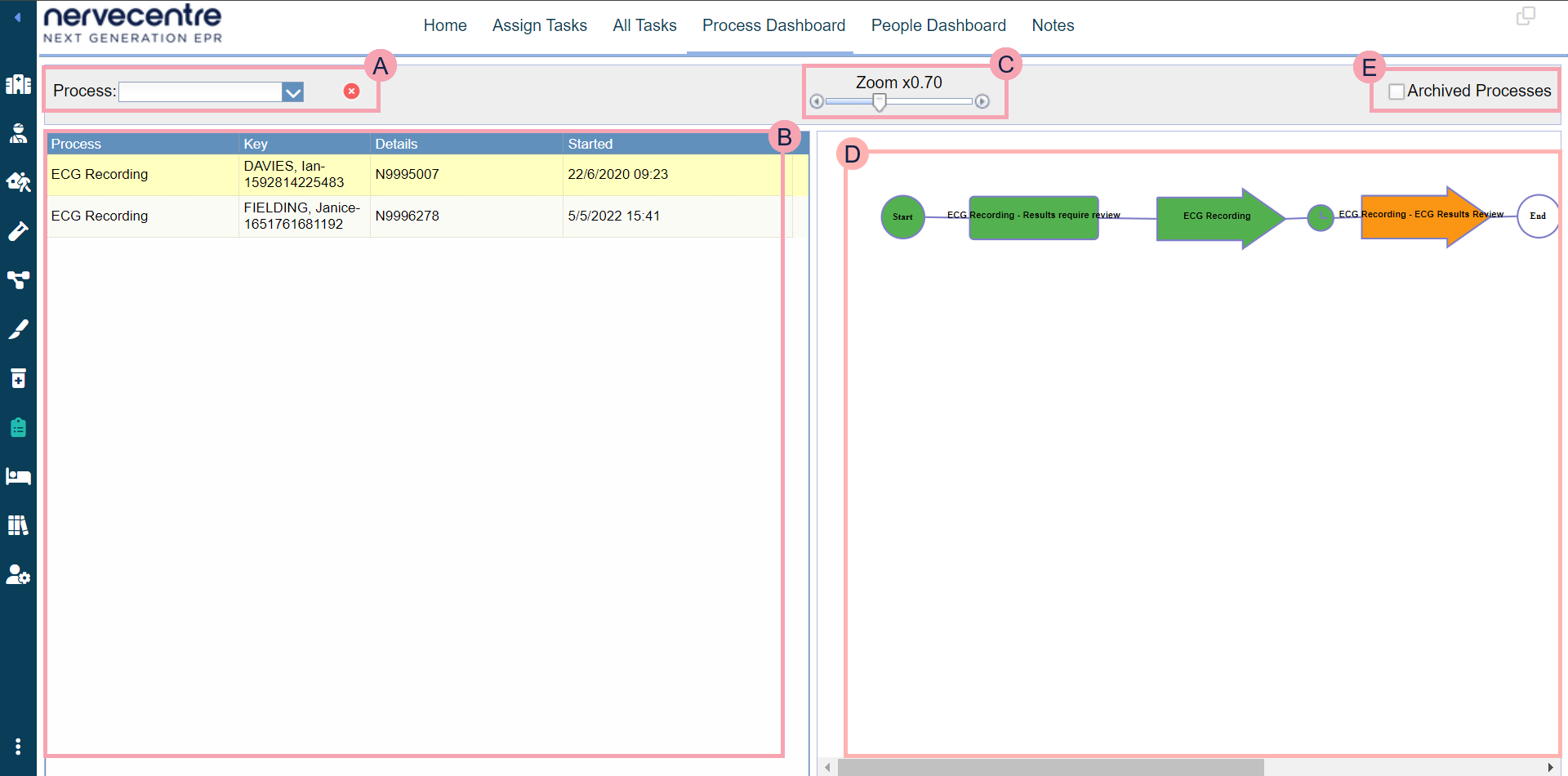Switch to the People Dashboard tab
Viewport: 1568px width, 776px height.
pos(938,25)
